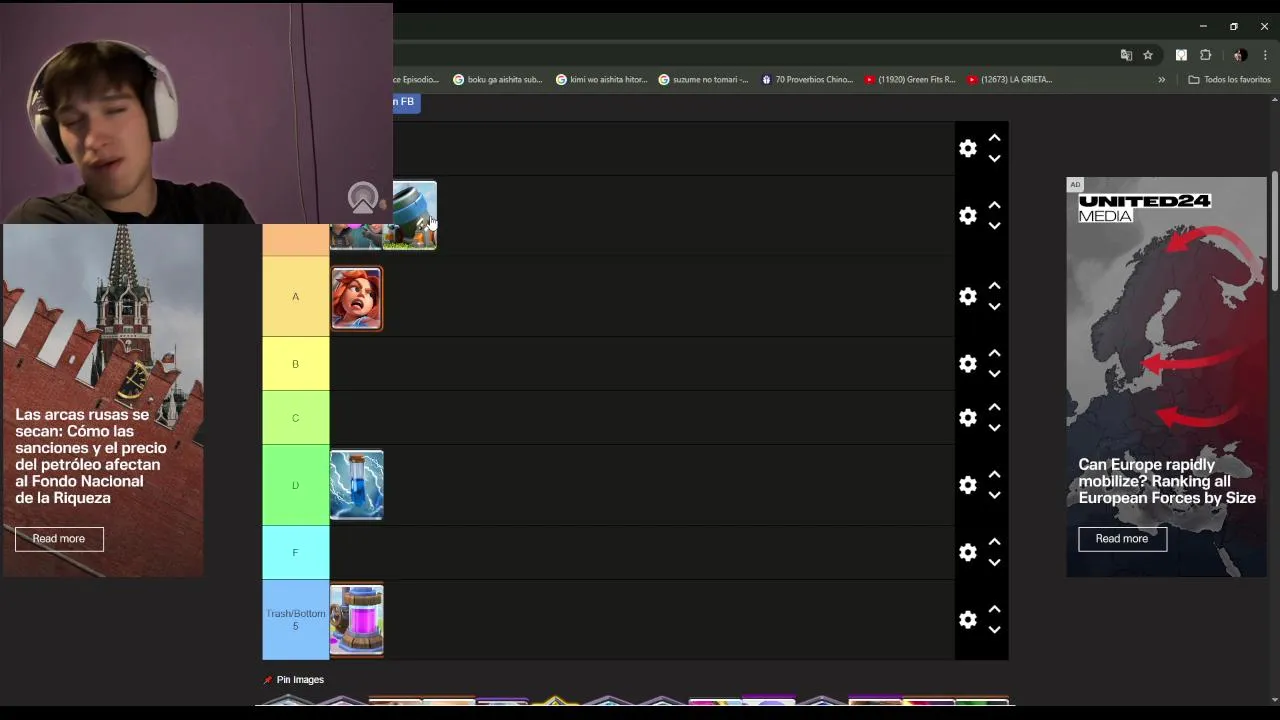Viewport: 1280px width, 720px height.
Task: Open Chrome three-dot menu
Action: 1265,55
